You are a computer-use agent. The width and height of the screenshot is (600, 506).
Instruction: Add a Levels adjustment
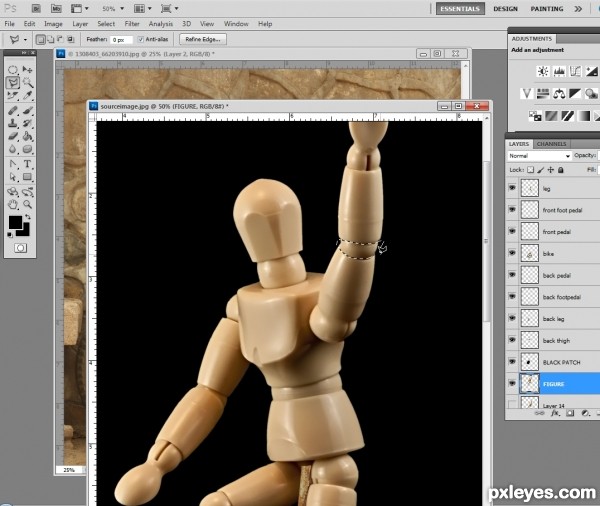click(x=559, y=71)
